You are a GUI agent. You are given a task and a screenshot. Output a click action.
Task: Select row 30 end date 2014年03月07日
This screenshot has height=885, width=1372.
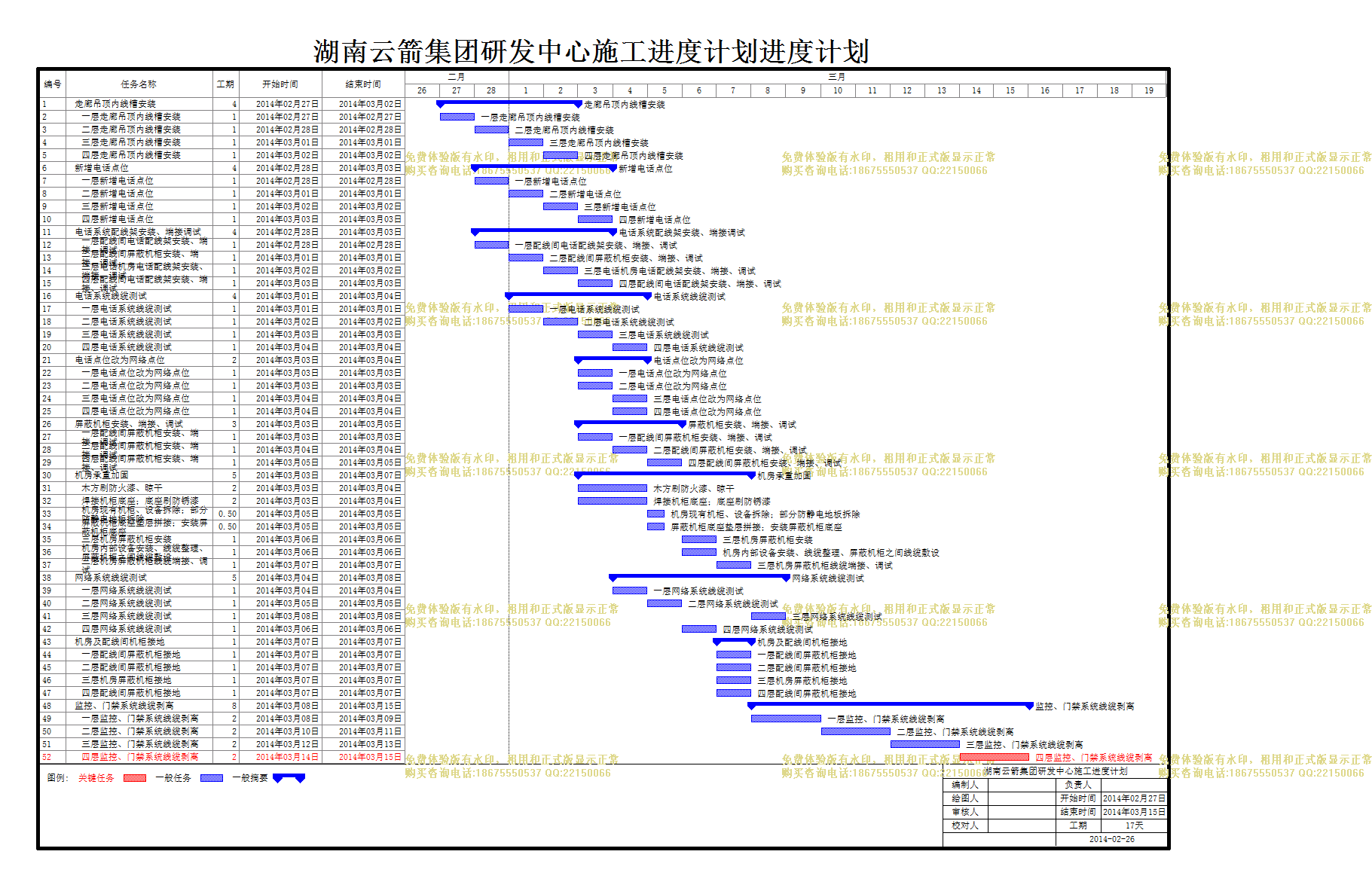pyautogui.click(x=363, y=475)
